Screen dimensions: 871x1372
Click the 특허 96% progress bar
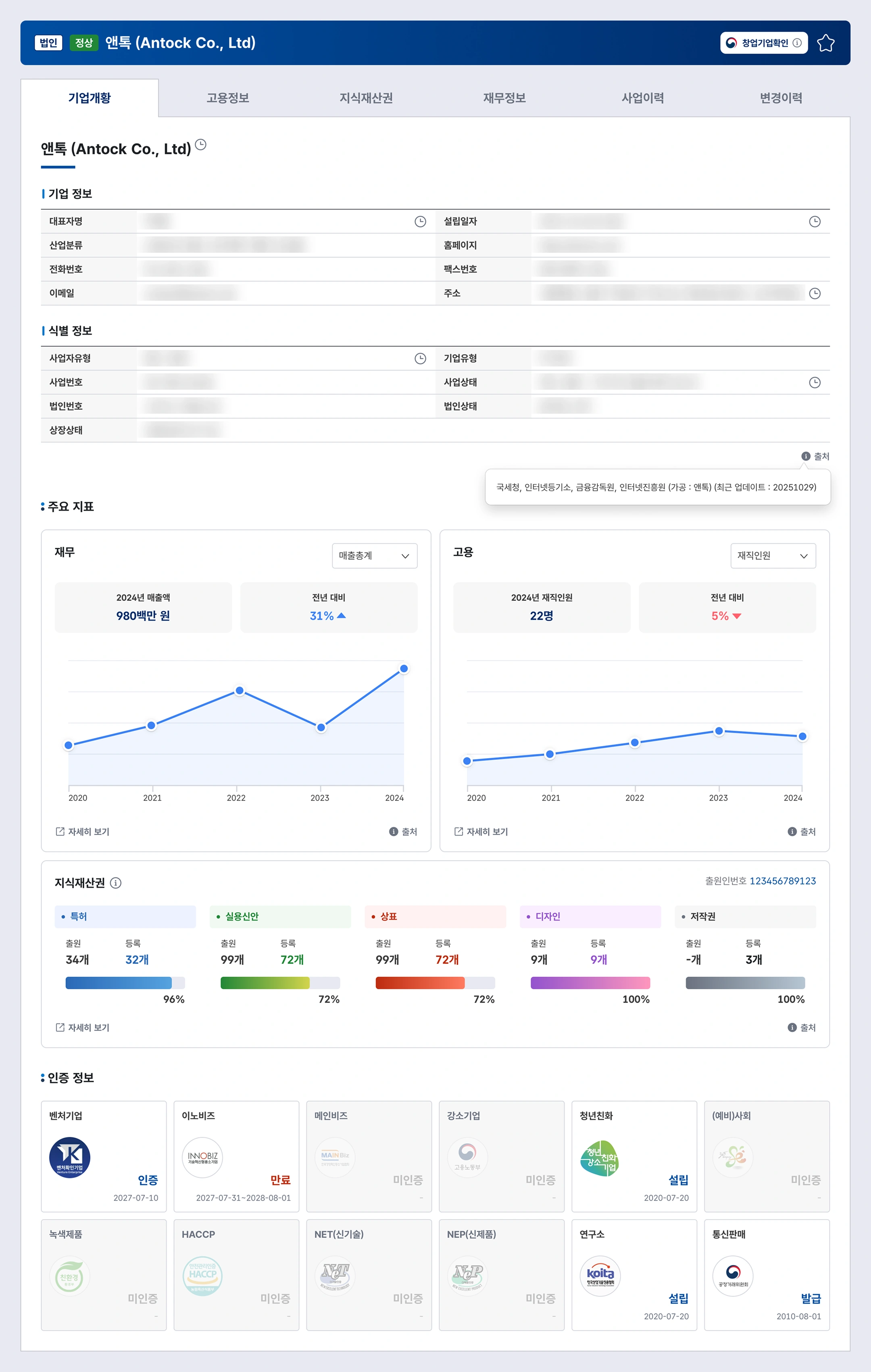pos(125,983)
